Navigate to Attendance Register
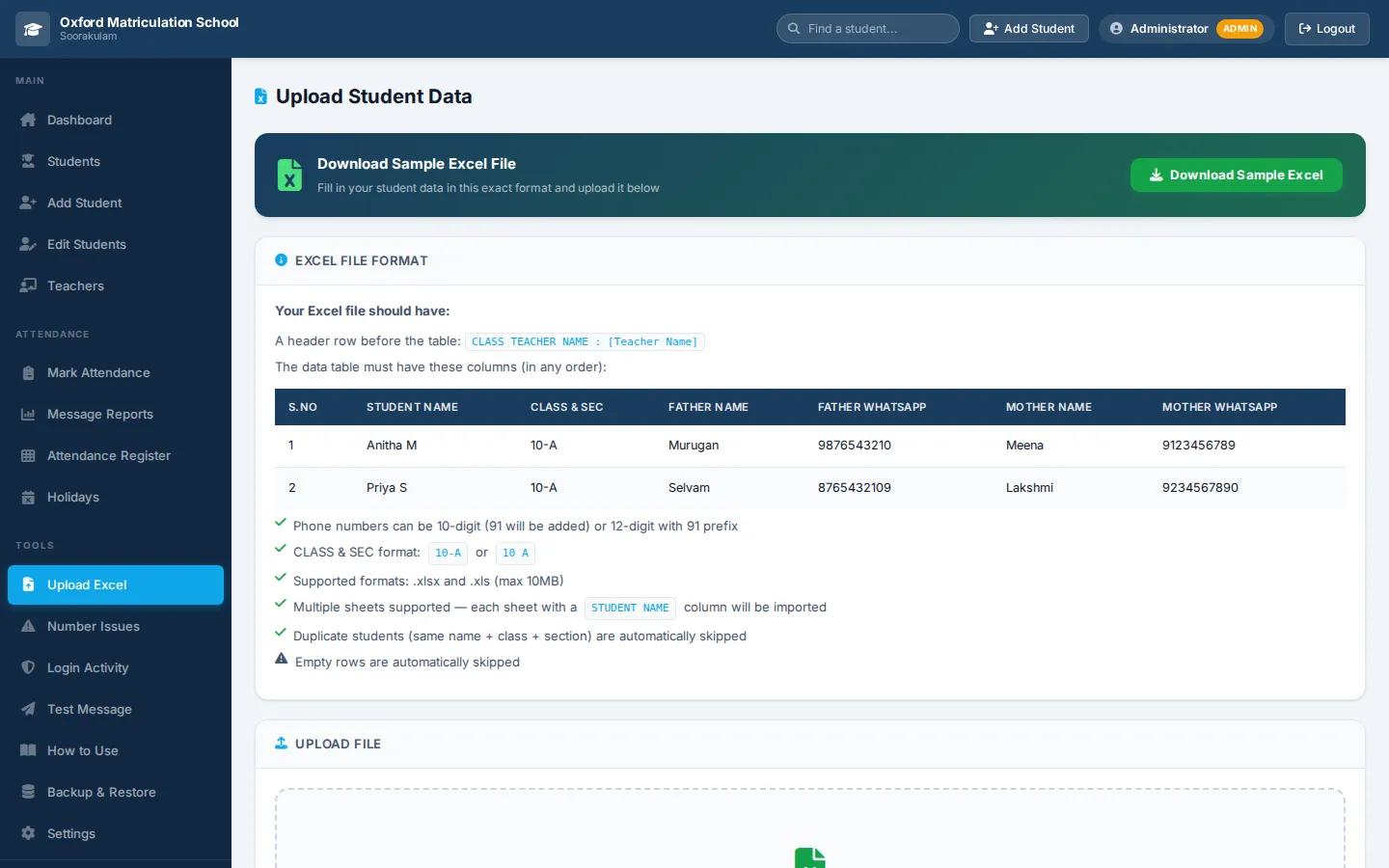 116,455
